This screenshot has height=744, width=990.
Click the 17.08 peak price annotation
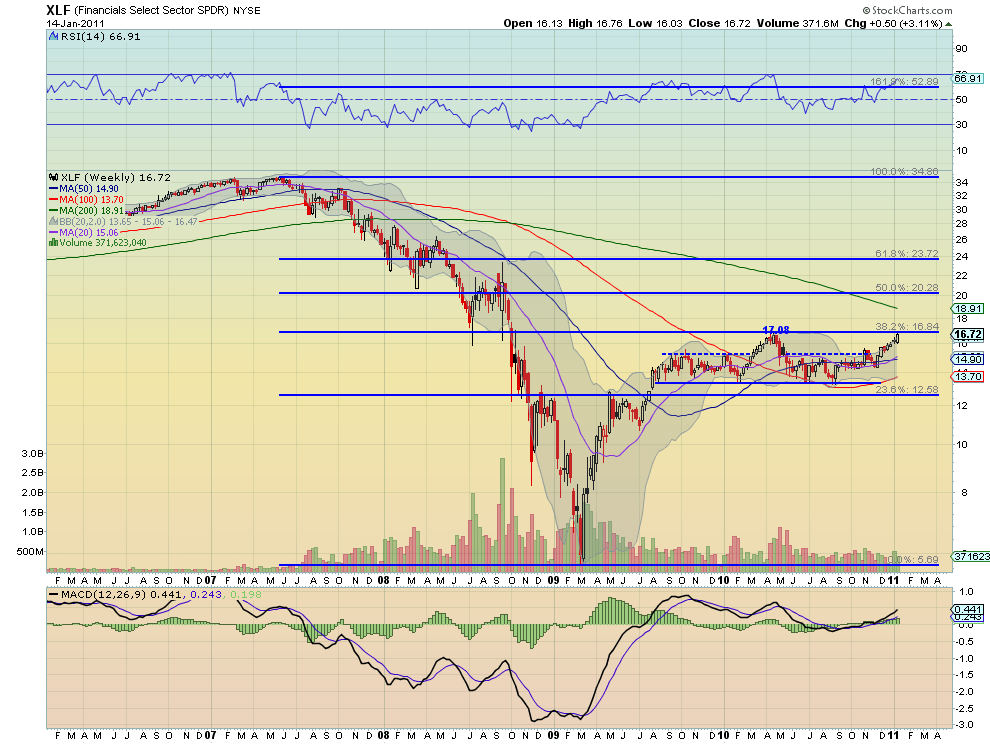coord(775,330)
